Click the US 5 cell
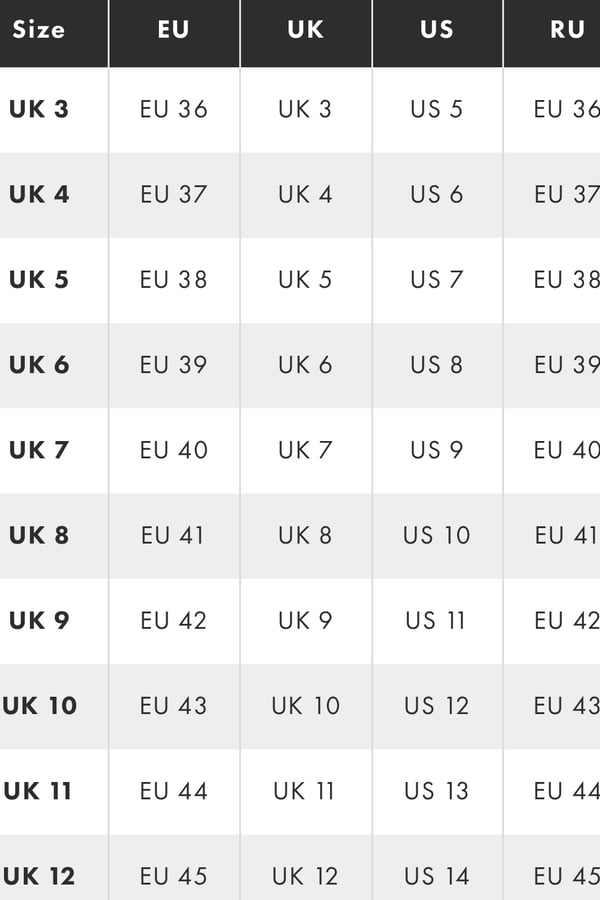The width and height of the screenshot is (600, 900). point(436,109)
